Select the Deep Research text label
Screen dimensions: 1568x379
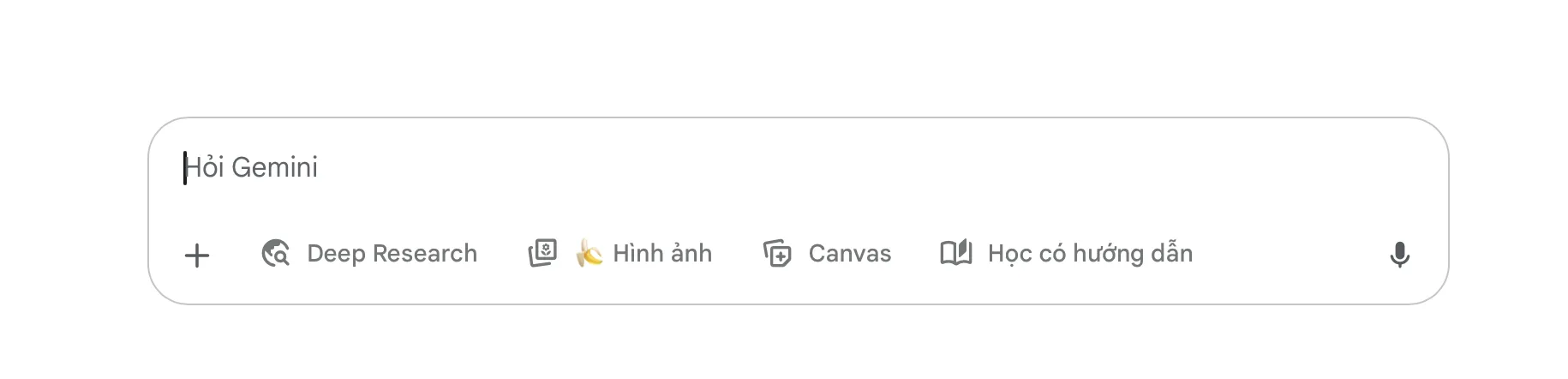392,254
